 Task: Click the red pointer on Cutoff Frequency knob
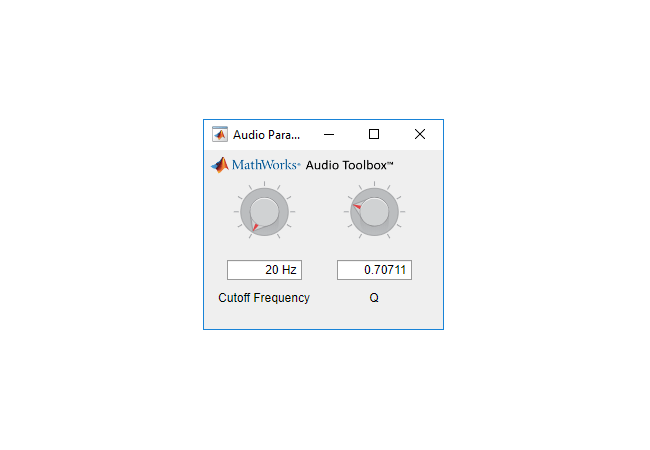coord(255,227)
